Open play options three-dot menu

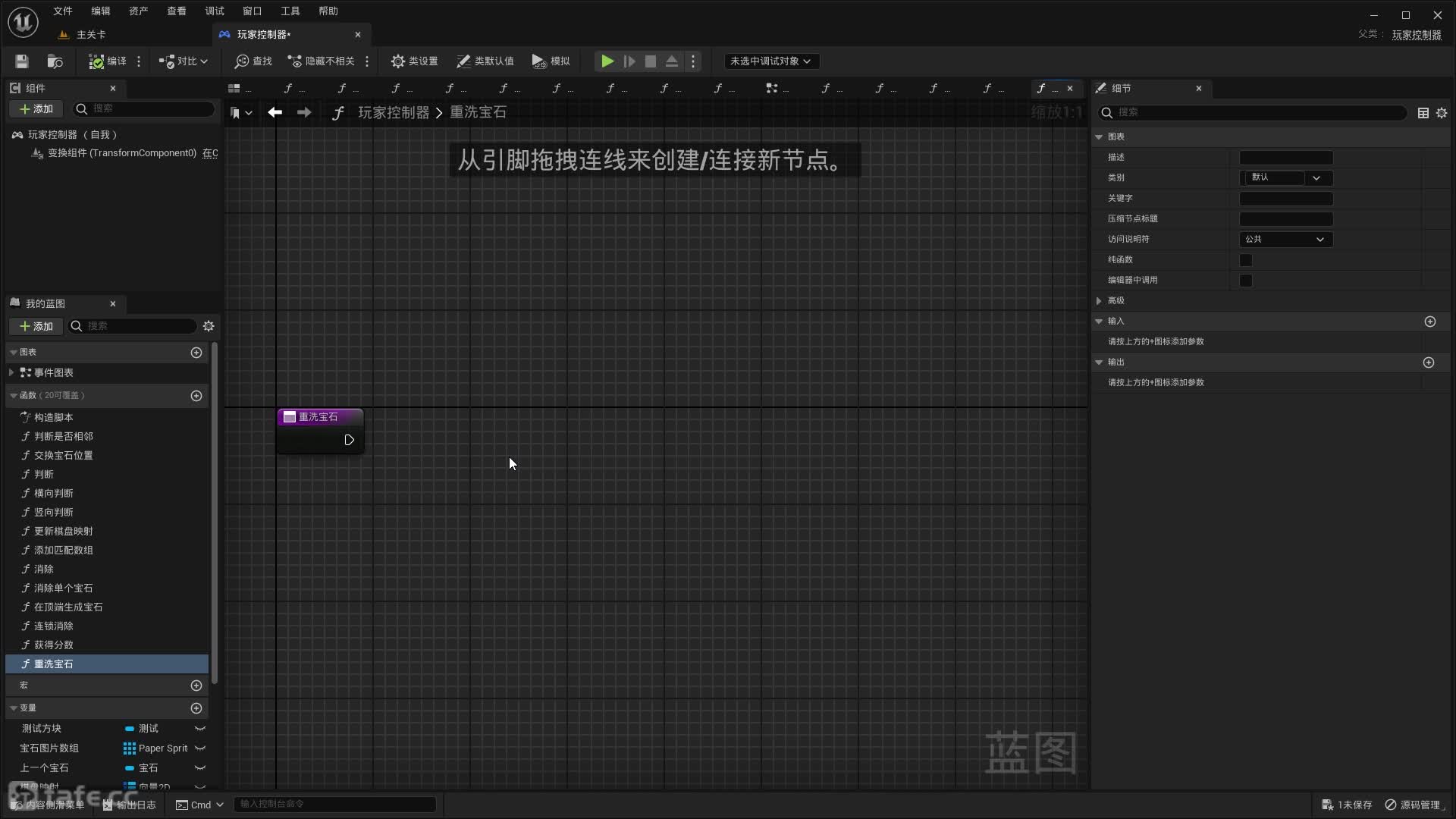point(693,61)
